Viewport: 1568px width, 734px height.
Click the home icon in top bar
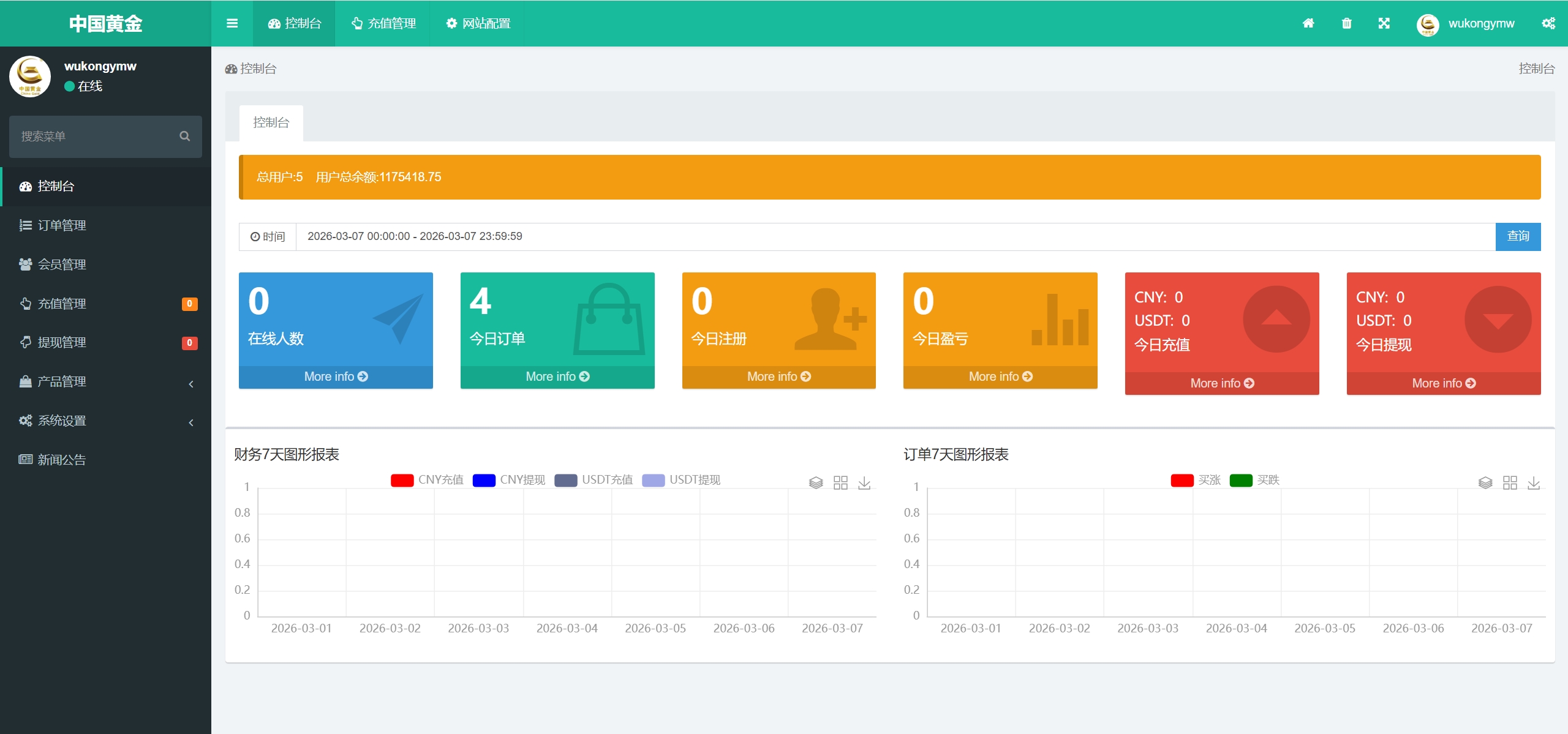click(1308, 23)
